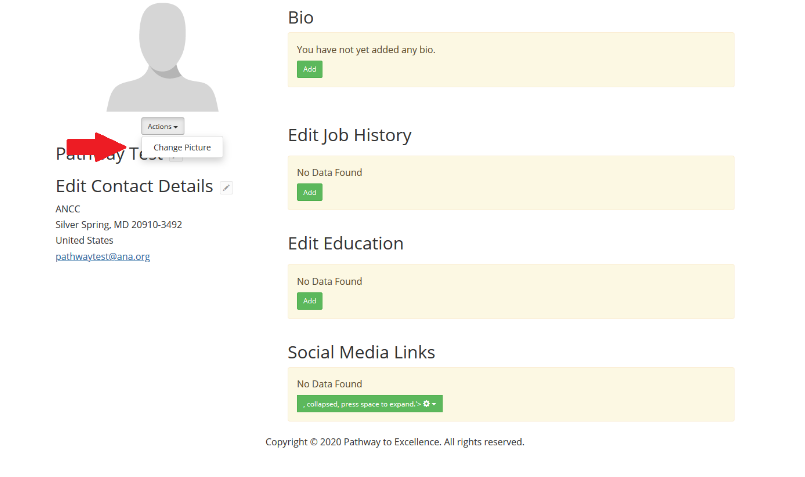Click Add in the Edit Education section

pos(309,301)
